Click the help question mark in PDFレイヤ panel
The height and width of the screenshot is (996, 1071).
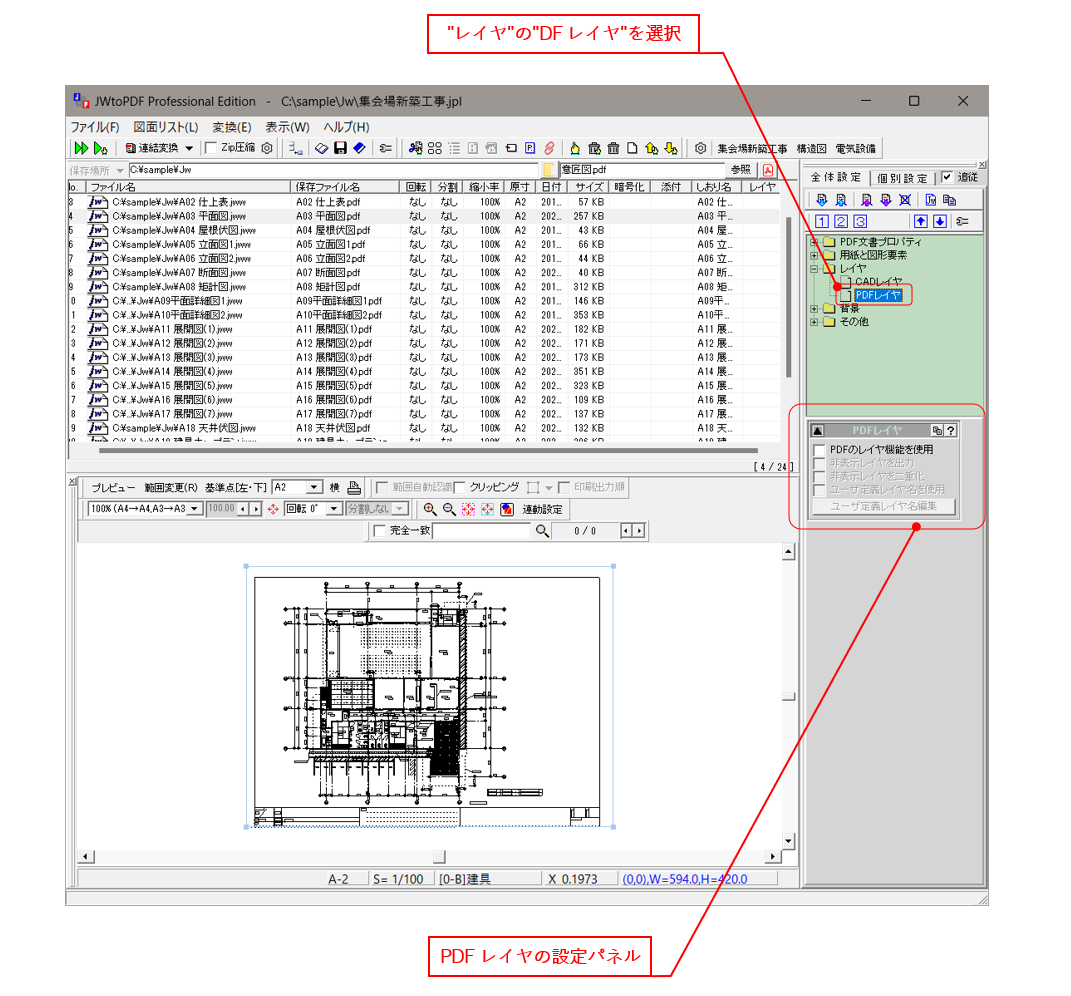coord(951,431)
